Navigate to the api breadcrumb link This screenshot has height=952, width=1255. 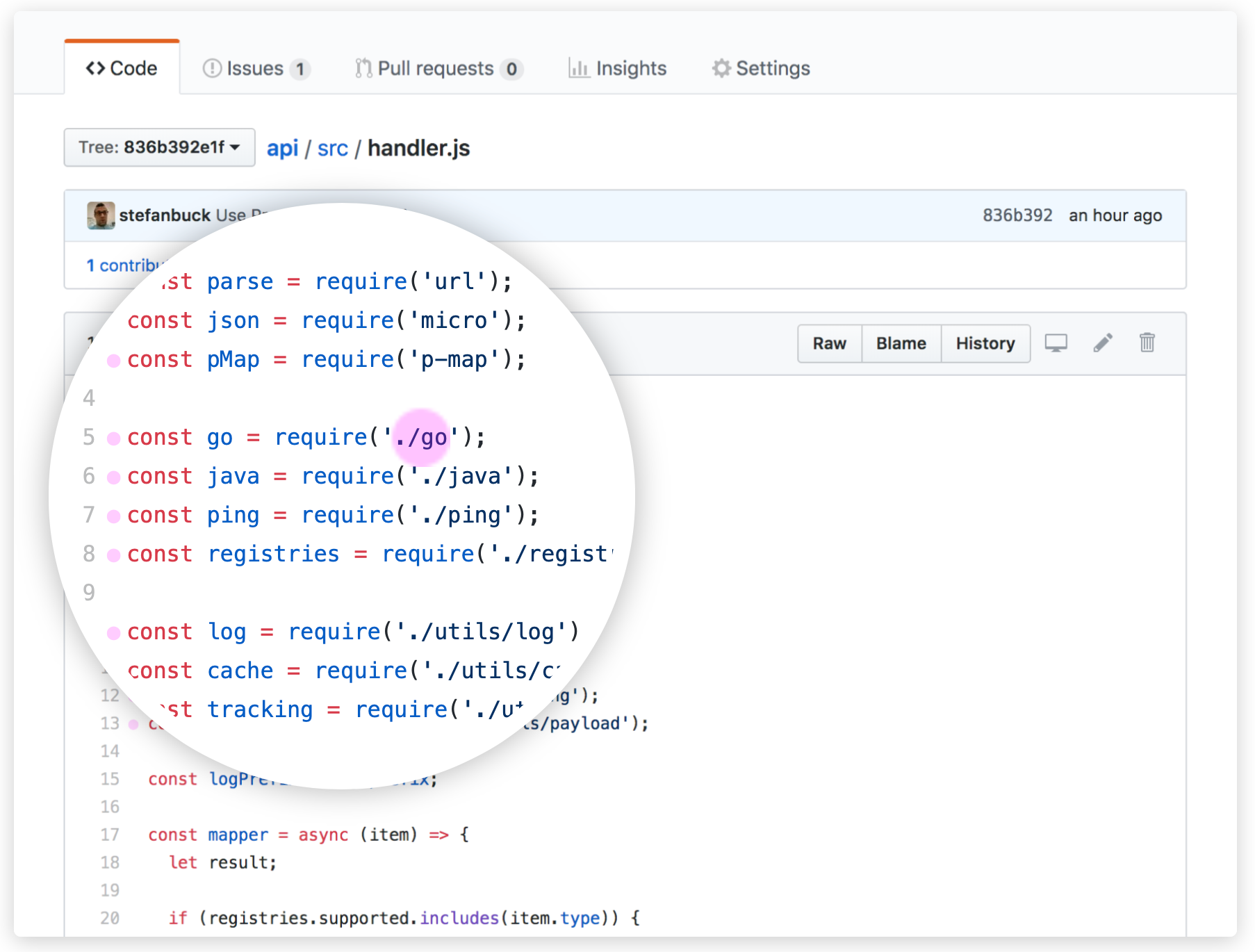pyautogui.click(x=282, y=148)
